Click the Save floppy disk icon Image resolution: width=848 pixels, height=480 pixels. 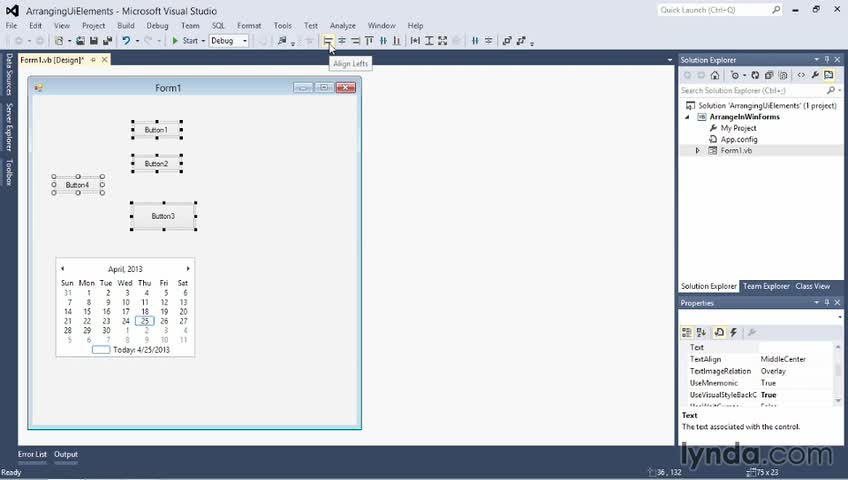[x=94, y=41]
